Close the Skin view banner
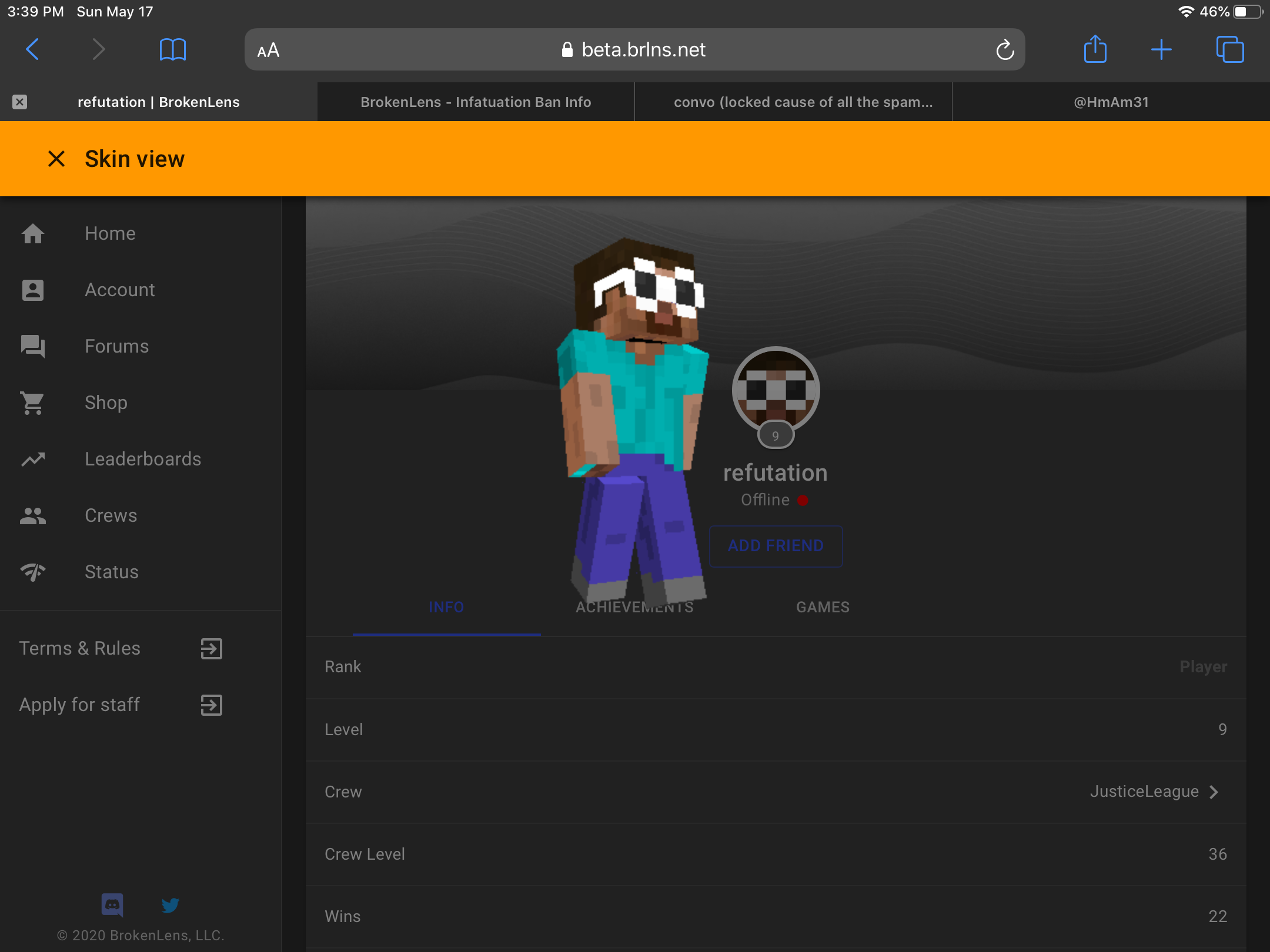The height and width of the screenshot is (952, 1270). coord(56,159)
